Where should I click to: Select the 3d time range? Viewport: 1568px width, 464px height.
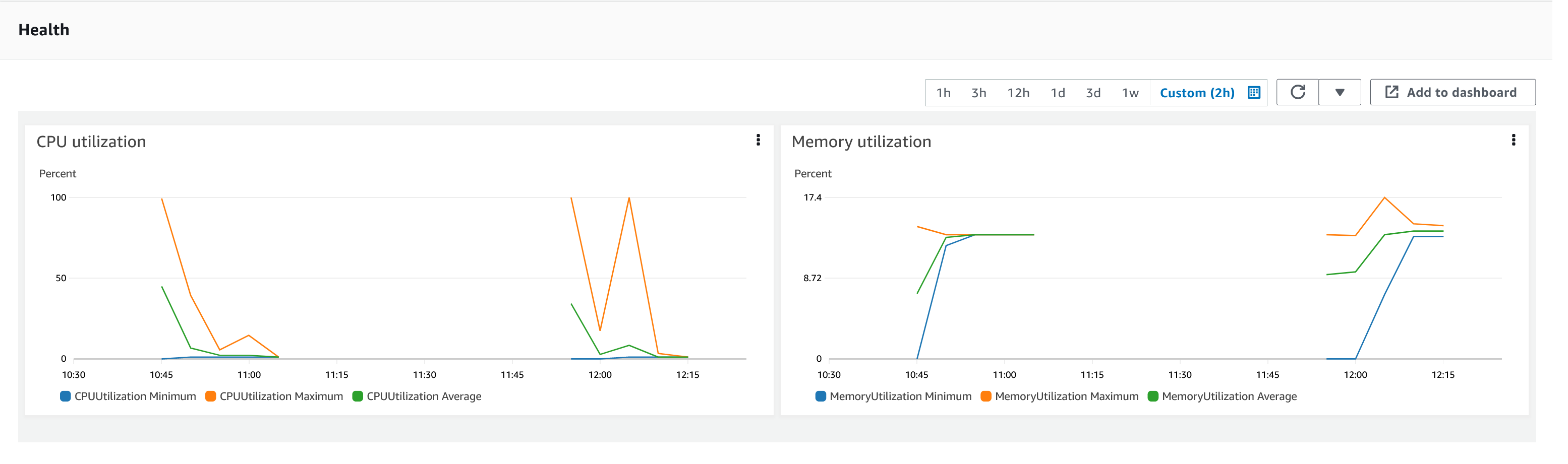(1104, 94)
